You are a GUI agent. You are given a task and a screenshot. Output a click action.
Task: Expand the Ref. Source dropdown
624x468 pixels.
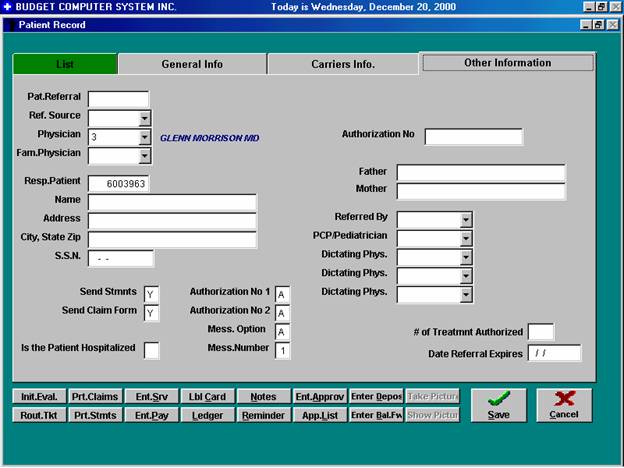[145, 117]
